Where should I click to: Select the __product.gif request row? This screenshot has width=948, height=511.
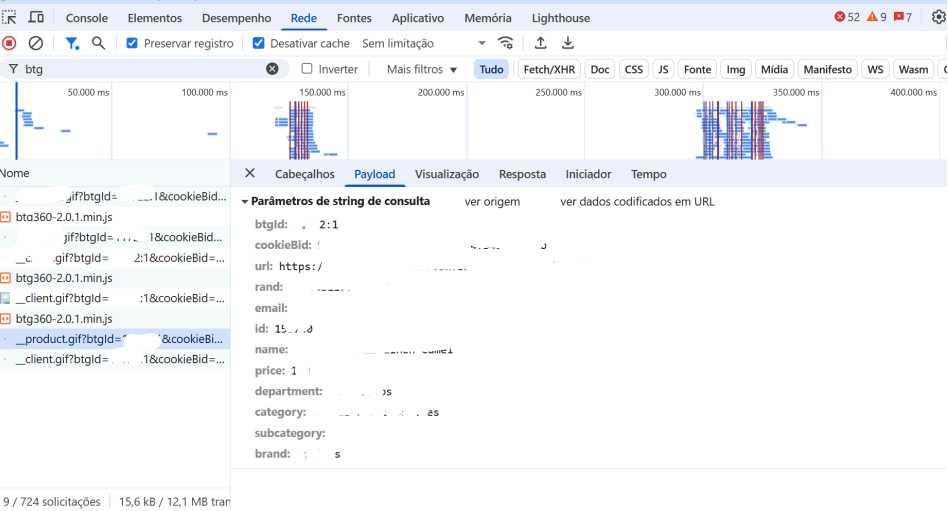pos(115,339)
